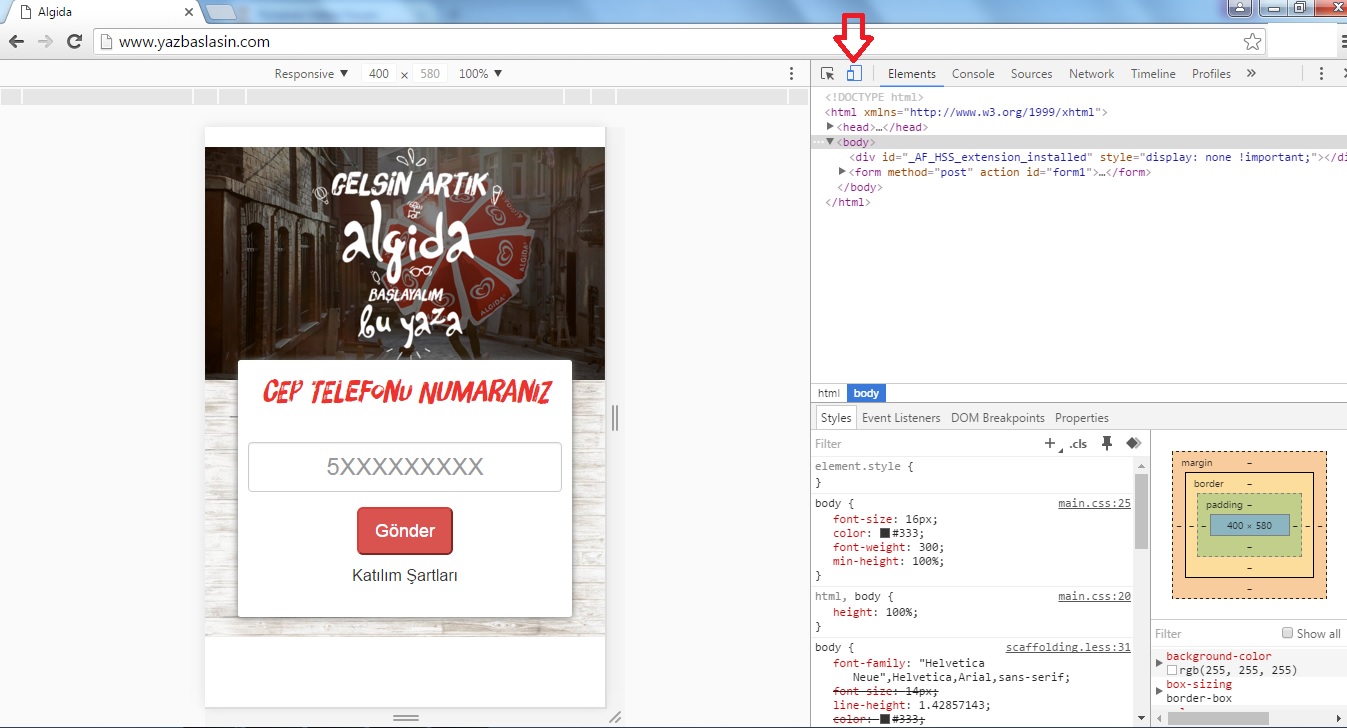Image resolution: width=1347 pixels, height=728 pixels.
Task: Switch to the Sources tab
Action: point(1031,74)
